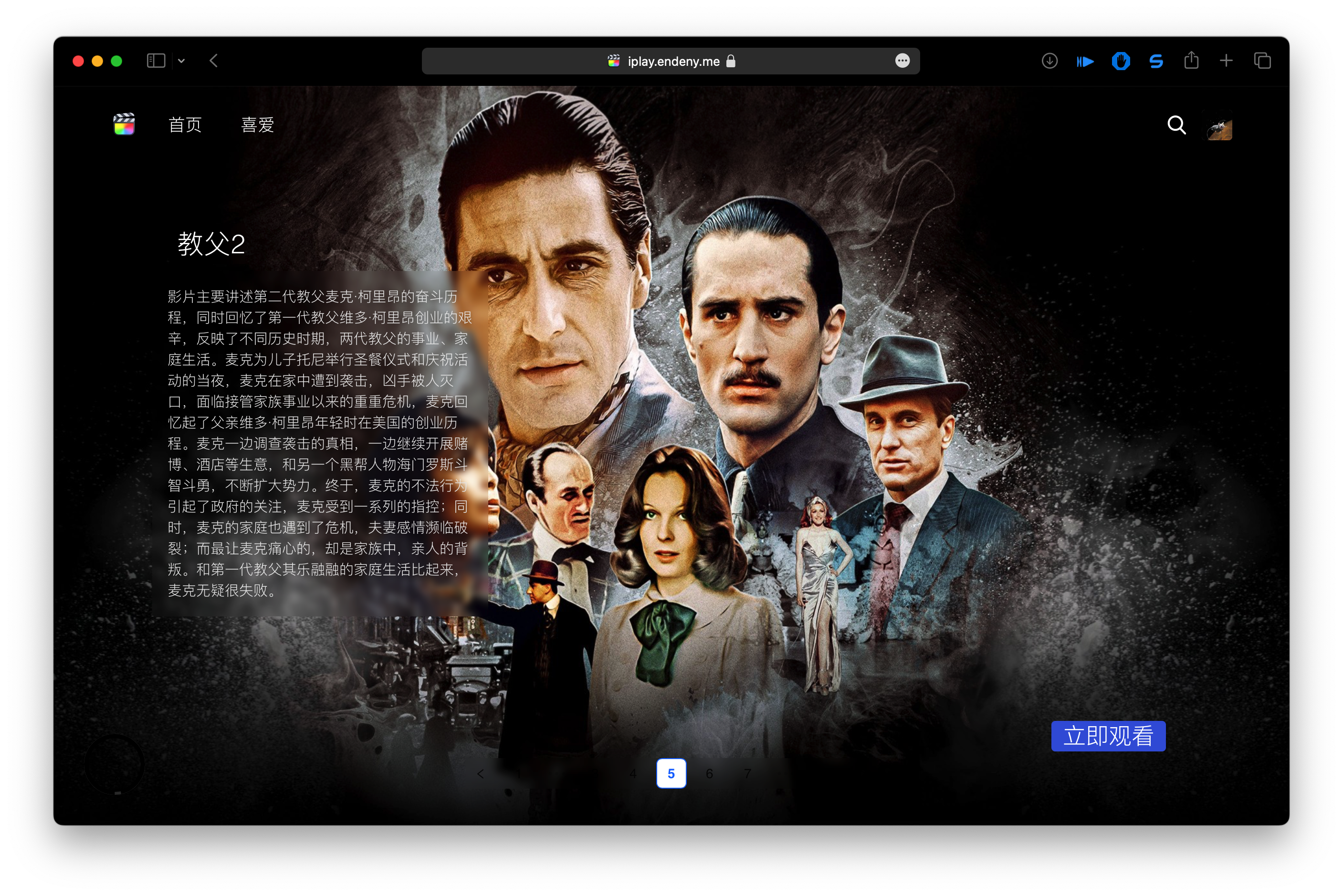The width and height of the screenshot is (1343, 896).
Task: Open the blue hand blocker extension
Action: tap(1121, 61)
